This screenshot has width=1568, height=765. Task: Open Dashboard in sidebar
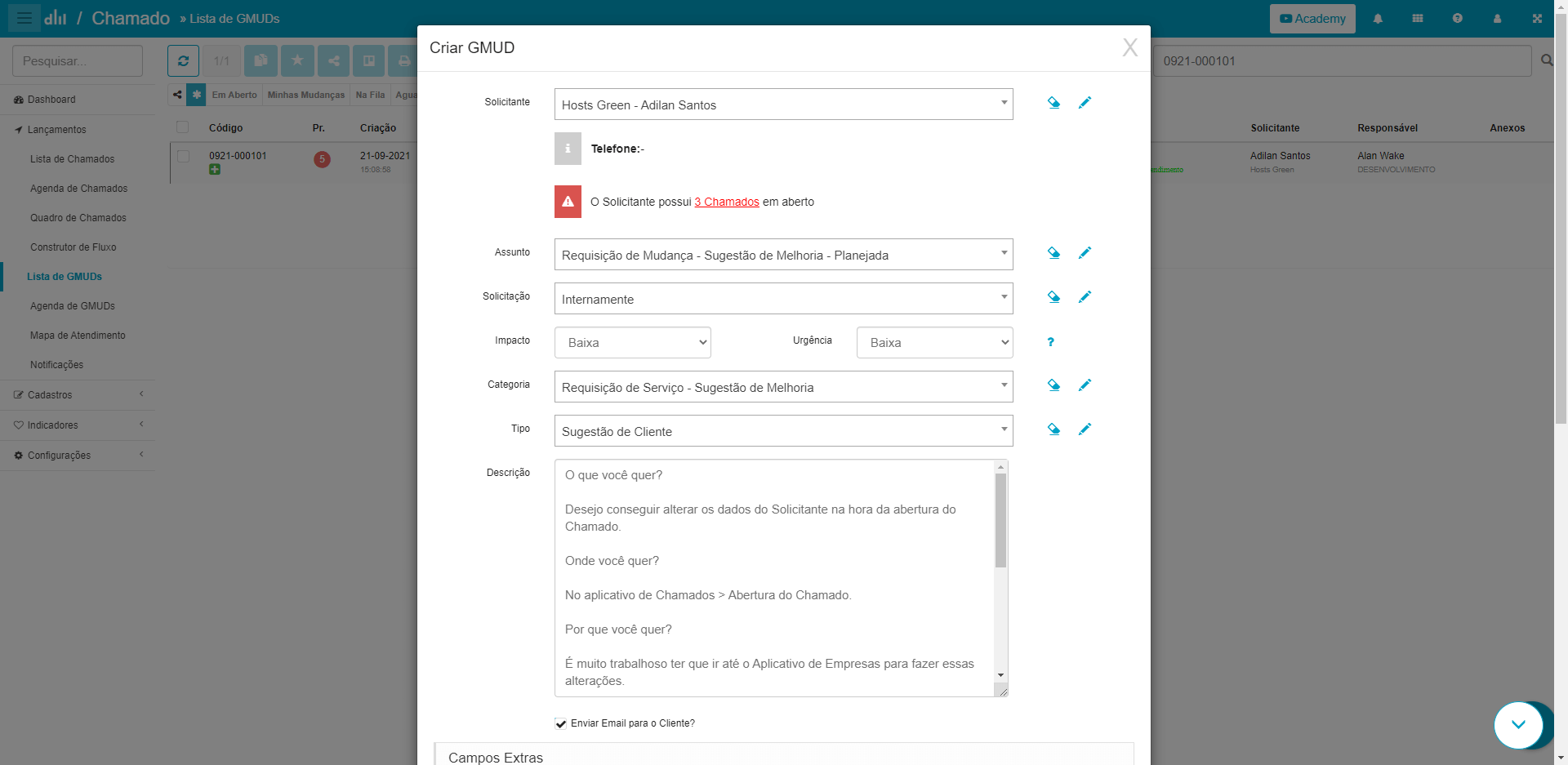tap(78, 100)
